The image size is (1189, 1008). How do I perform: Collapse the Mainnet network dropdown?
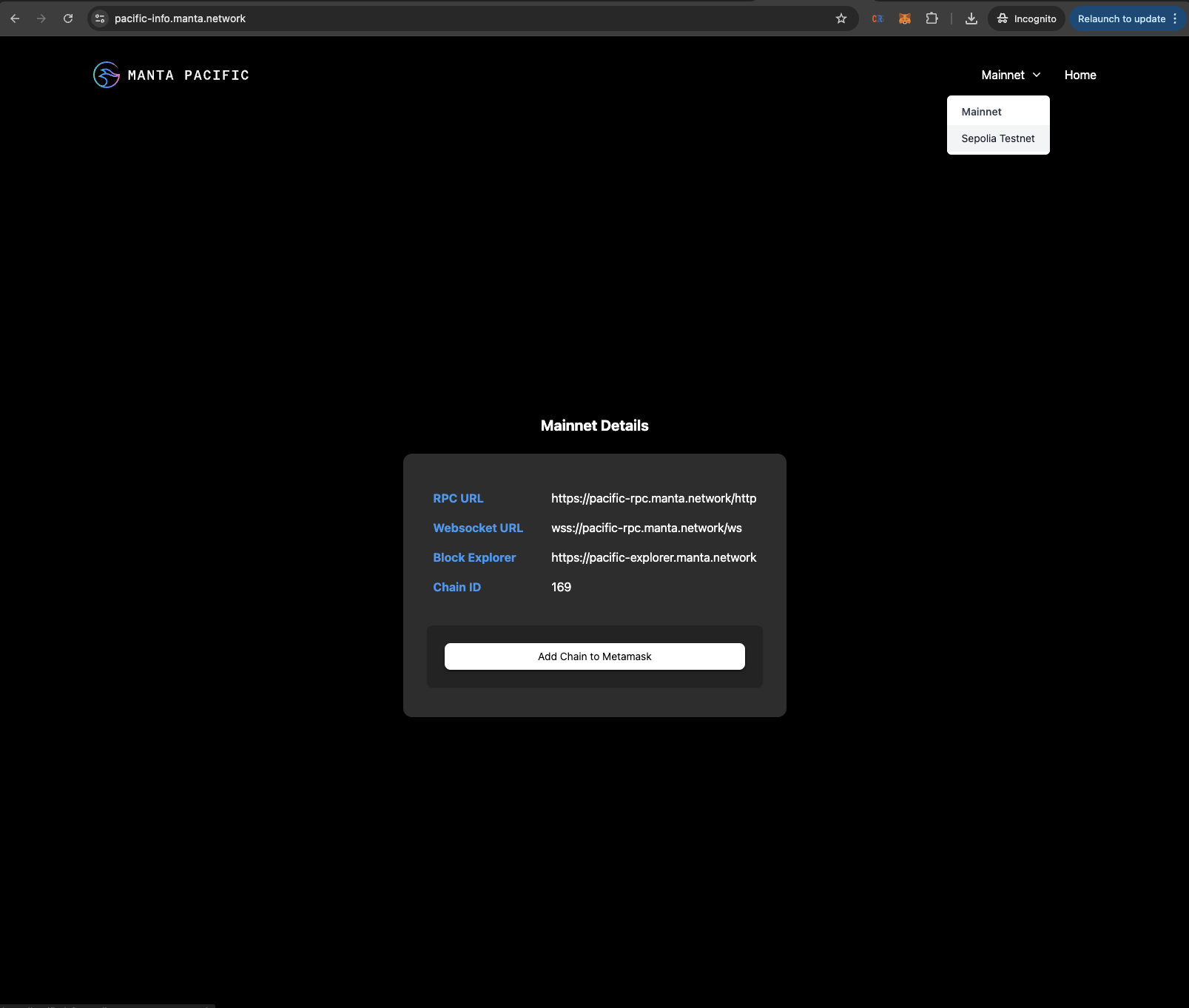[1011, 75]
